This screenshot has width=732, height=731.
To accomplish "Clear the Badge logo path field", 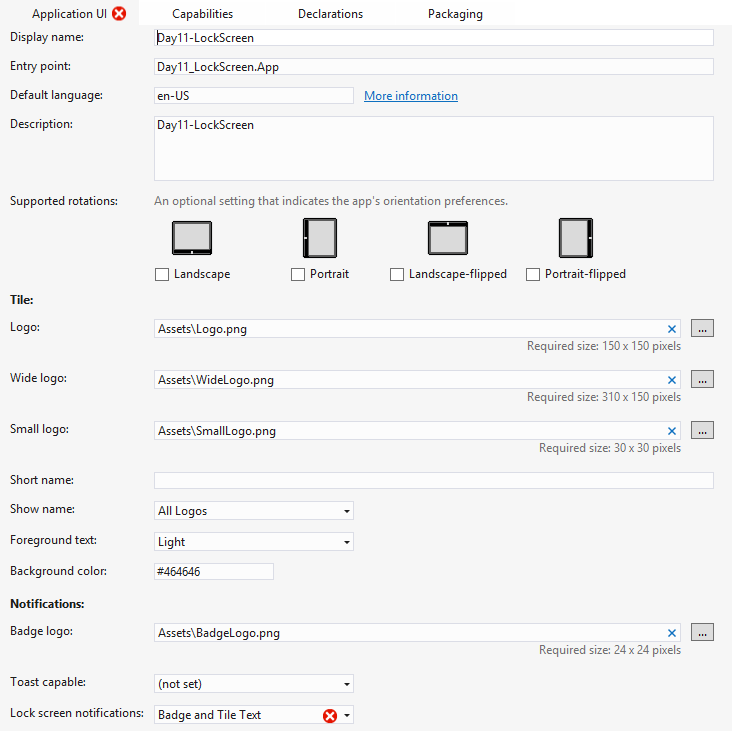I will click(672, 633).
